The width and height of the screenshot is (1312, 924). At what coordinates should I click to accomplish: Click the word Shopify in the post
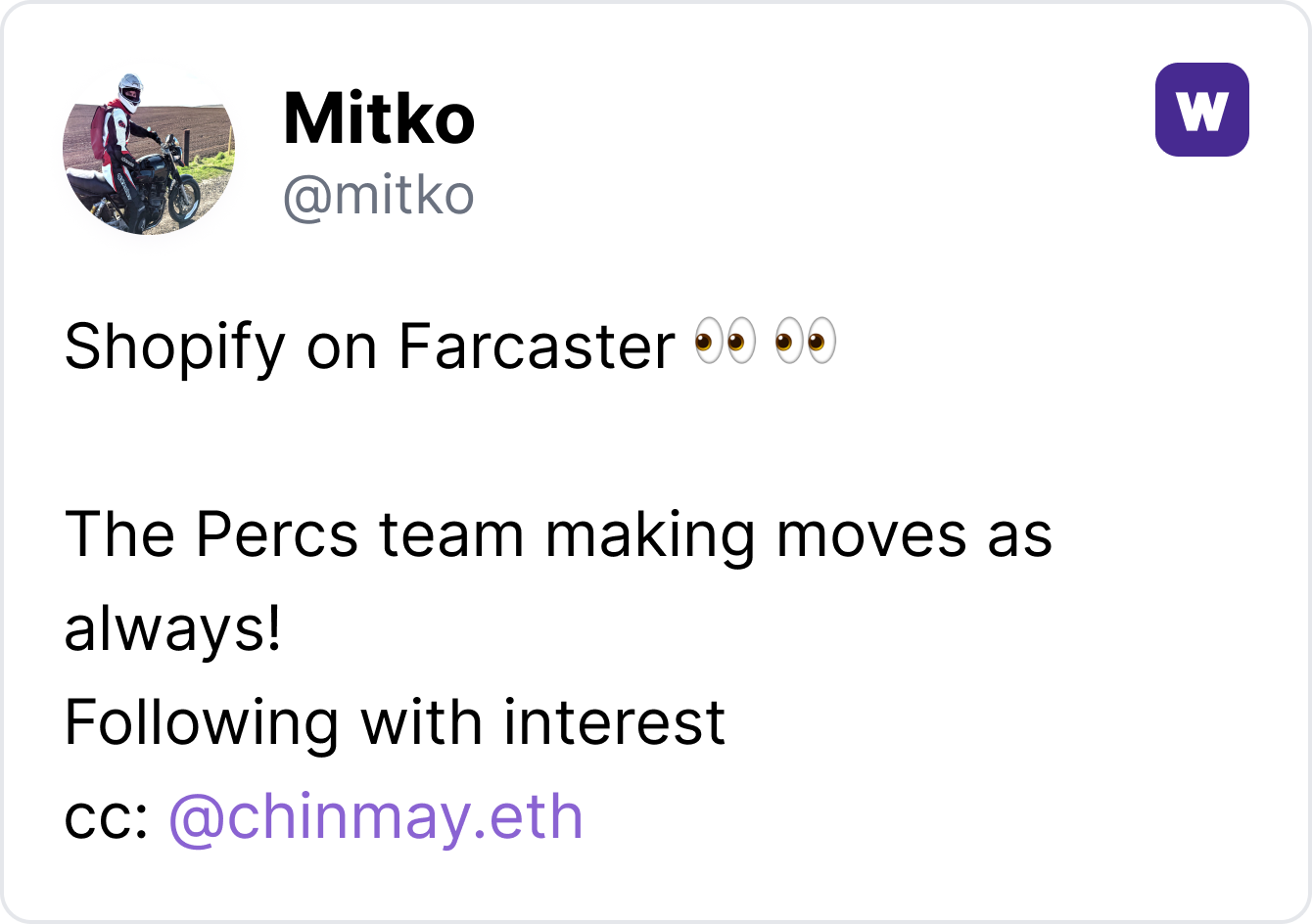click(173, 346)
